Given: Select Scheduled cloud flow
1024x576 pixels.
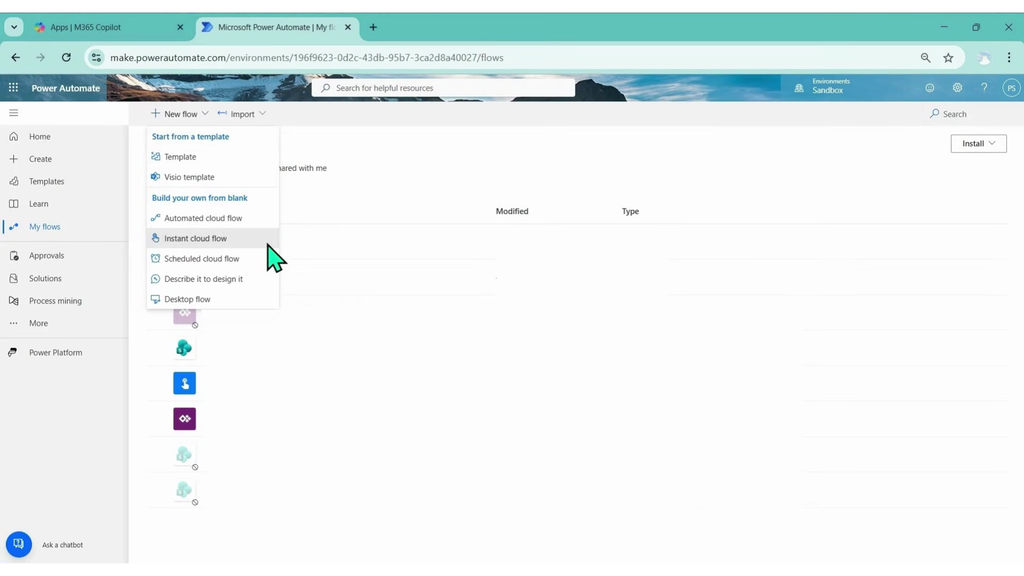Looking at the screenshot, I should 213,259.
